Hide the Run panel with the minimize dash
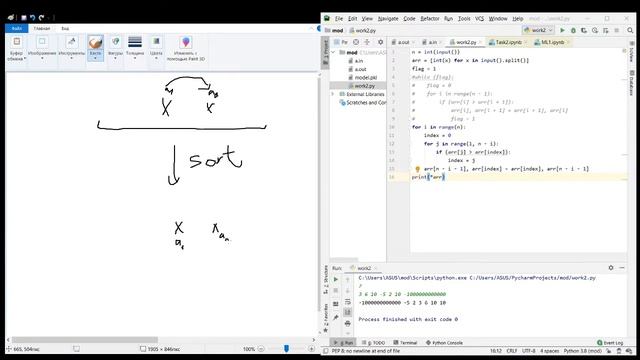The width and height of the screenshot is (640, 360). [622, 268]
